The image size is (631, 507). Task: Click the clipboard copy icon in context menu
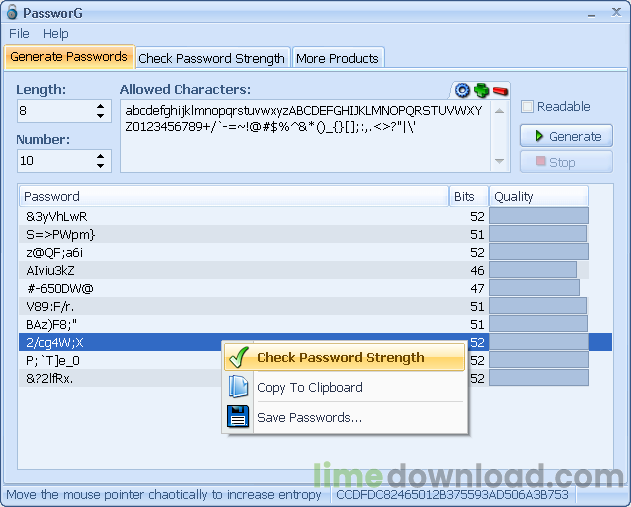click(x=238, y=387)
